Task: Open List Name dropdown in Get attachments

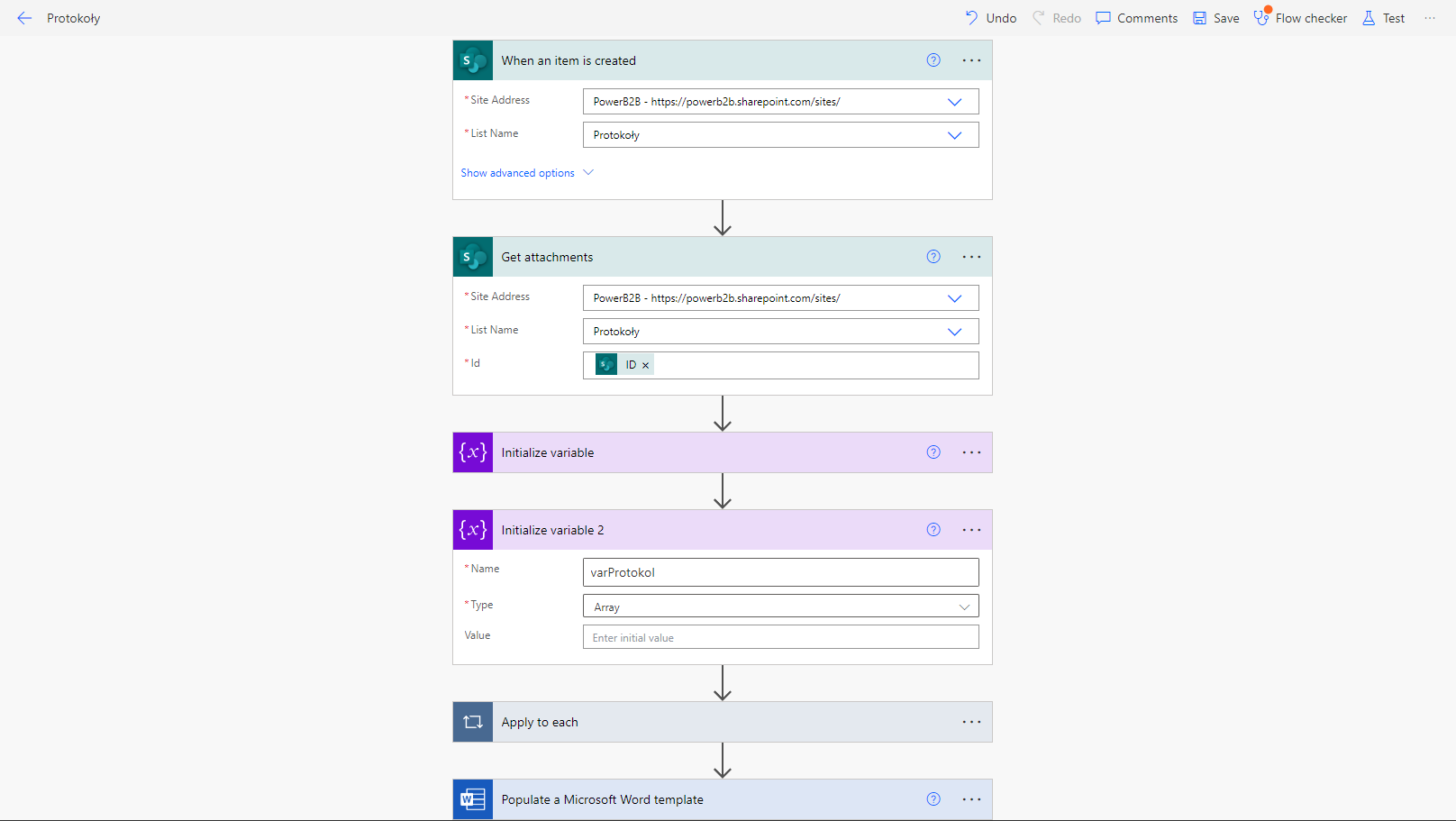Action: (x=954, y=332)
